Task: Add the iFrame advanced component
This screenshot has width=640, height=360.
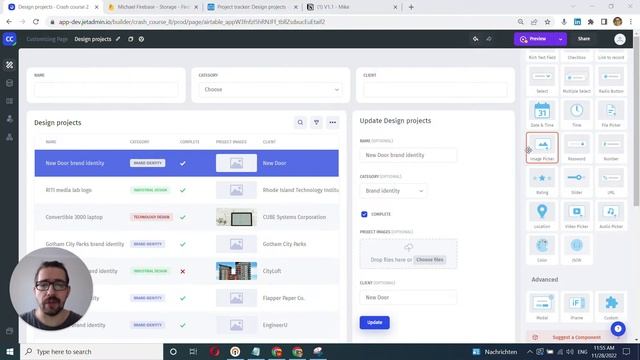Action: coord(576,307)
